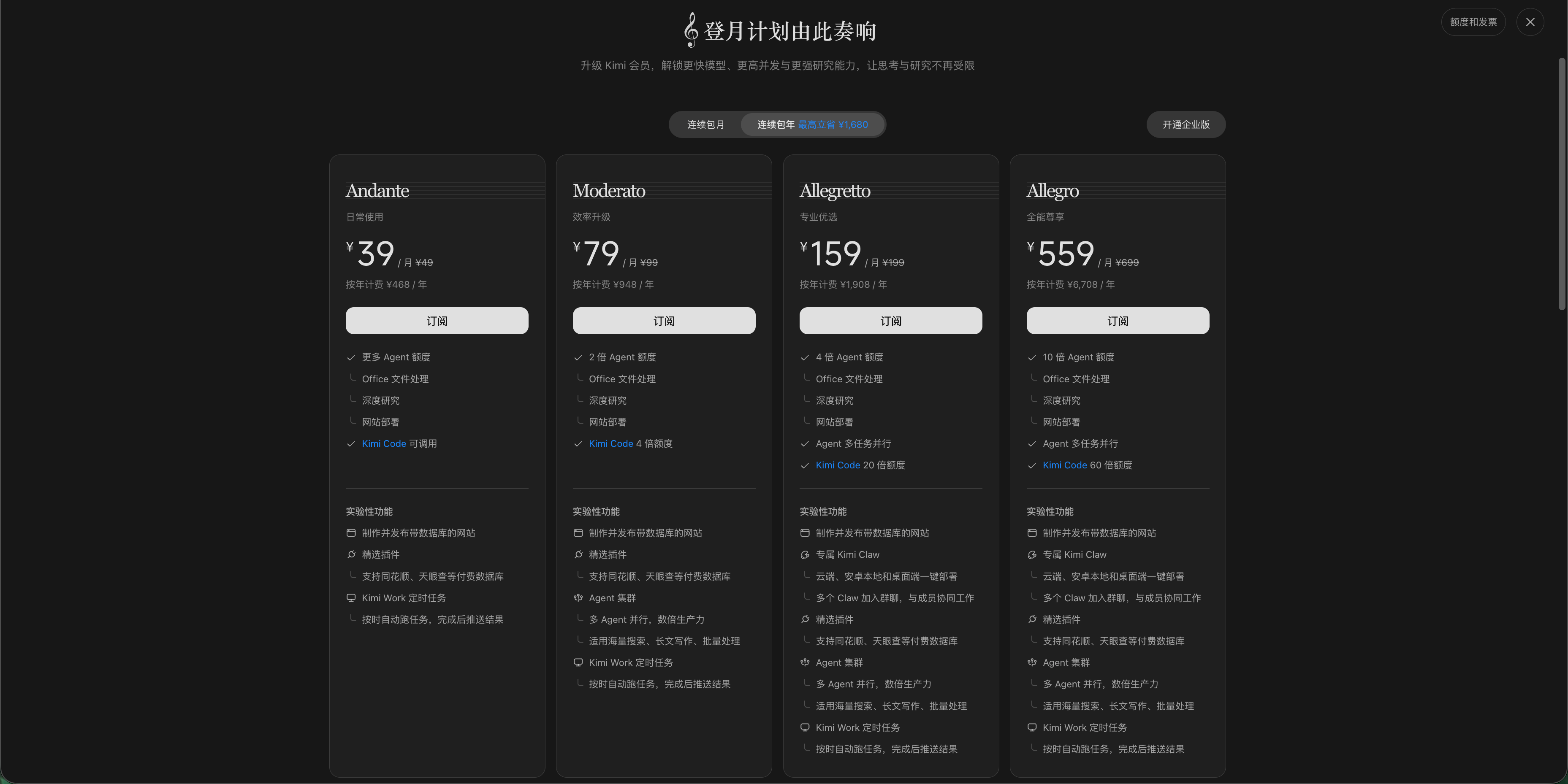Click checkmark beside 10 倍 Agent 额度

tap(1032, 358)
